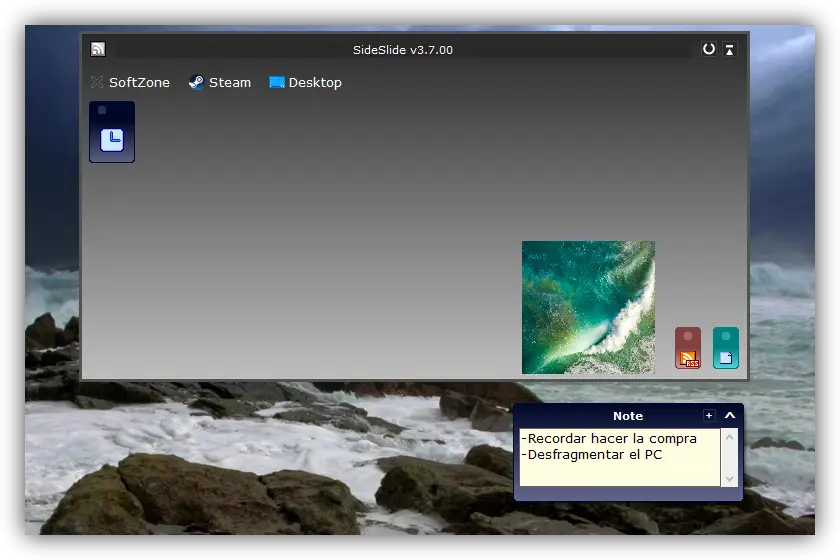
Task: Click the SideSlide v3.7.00 title text
Action: tap(403, 50)
